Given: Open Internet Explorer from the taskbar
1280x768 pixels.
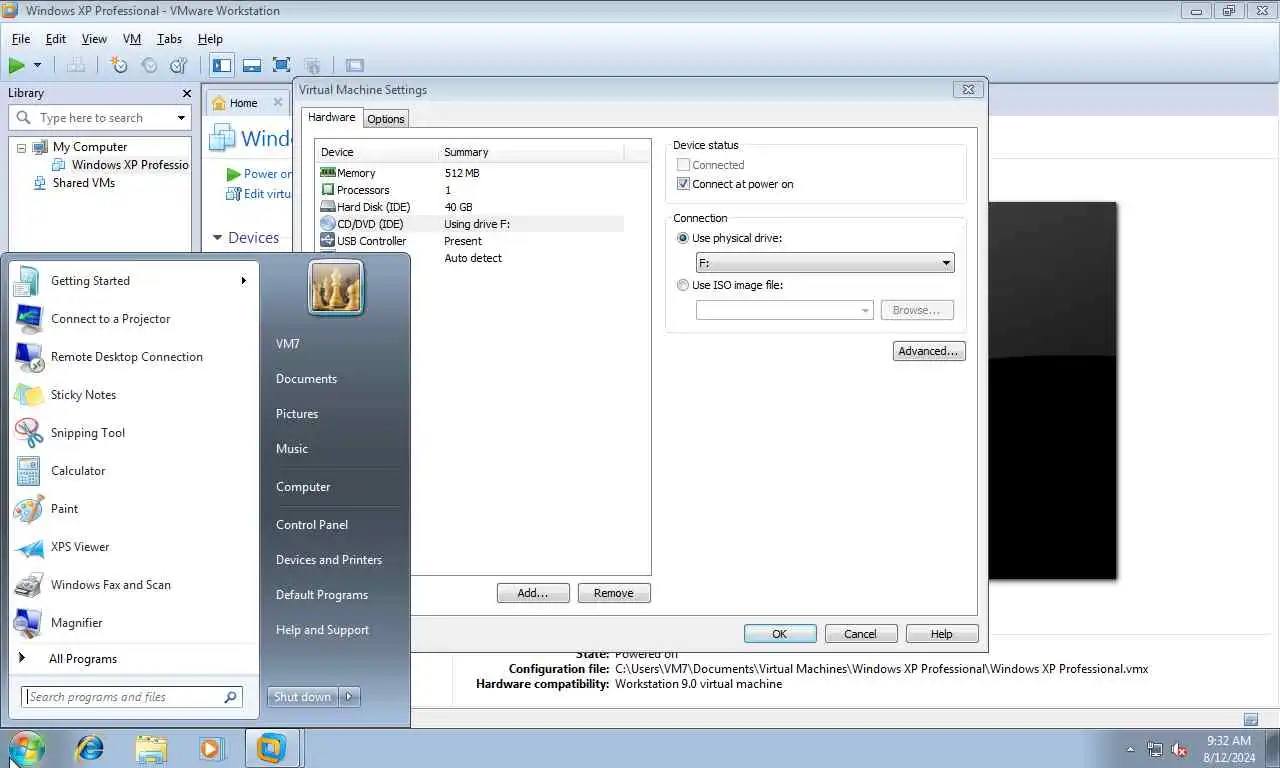Looking at the screenshot, I should coord(90,748).
